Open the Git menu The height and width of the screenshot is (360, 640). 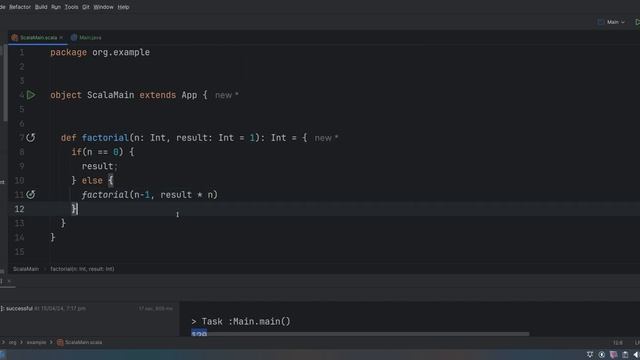coord(86,7)
